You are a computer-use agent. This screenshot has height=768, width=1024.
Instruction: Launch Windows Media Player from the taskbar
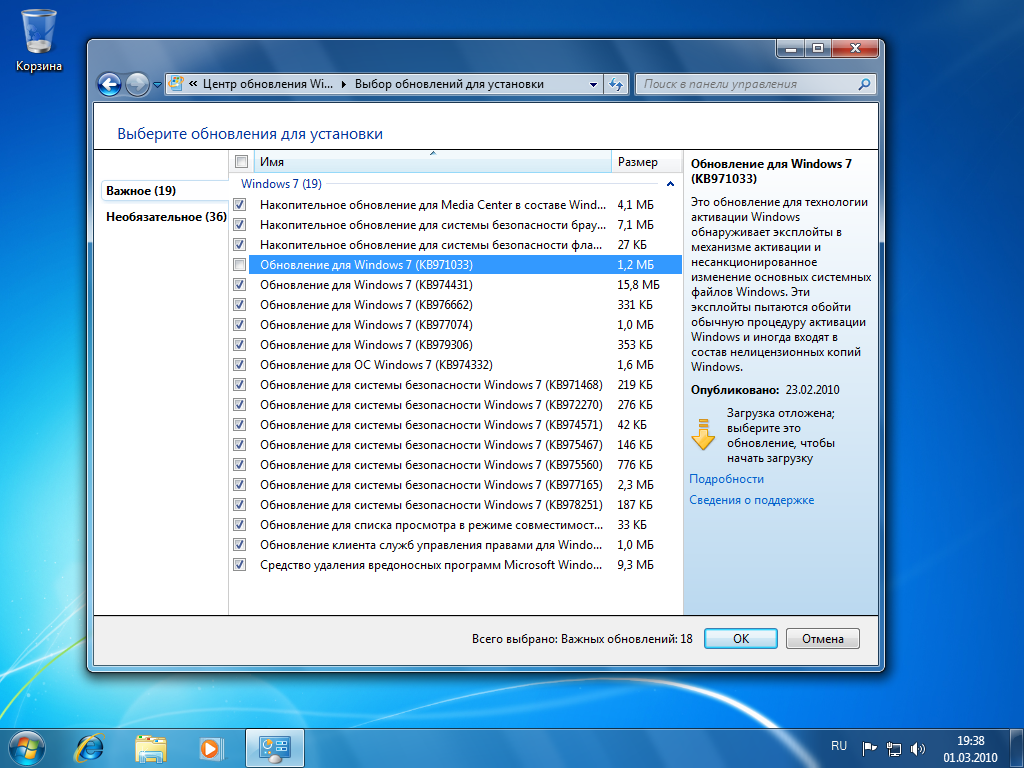coord(212,748)
